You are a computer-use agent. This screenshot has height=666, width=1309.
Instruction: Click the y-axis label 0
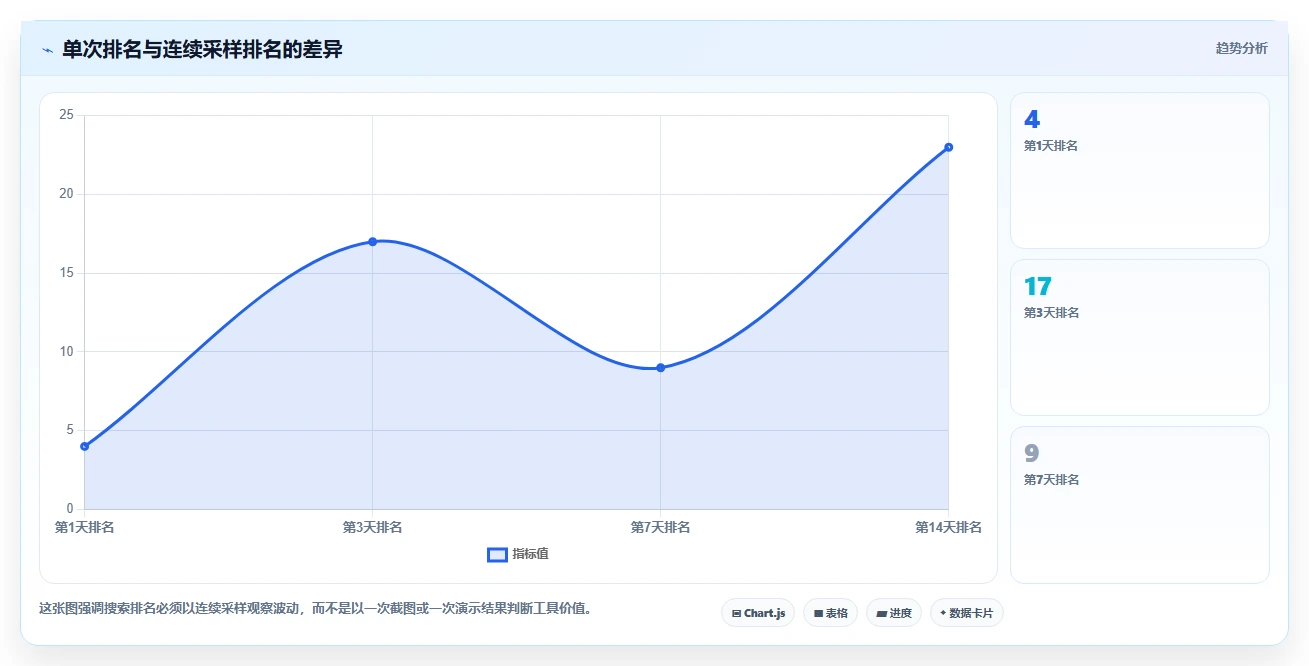pyautogui.click(x=70, y=508)
